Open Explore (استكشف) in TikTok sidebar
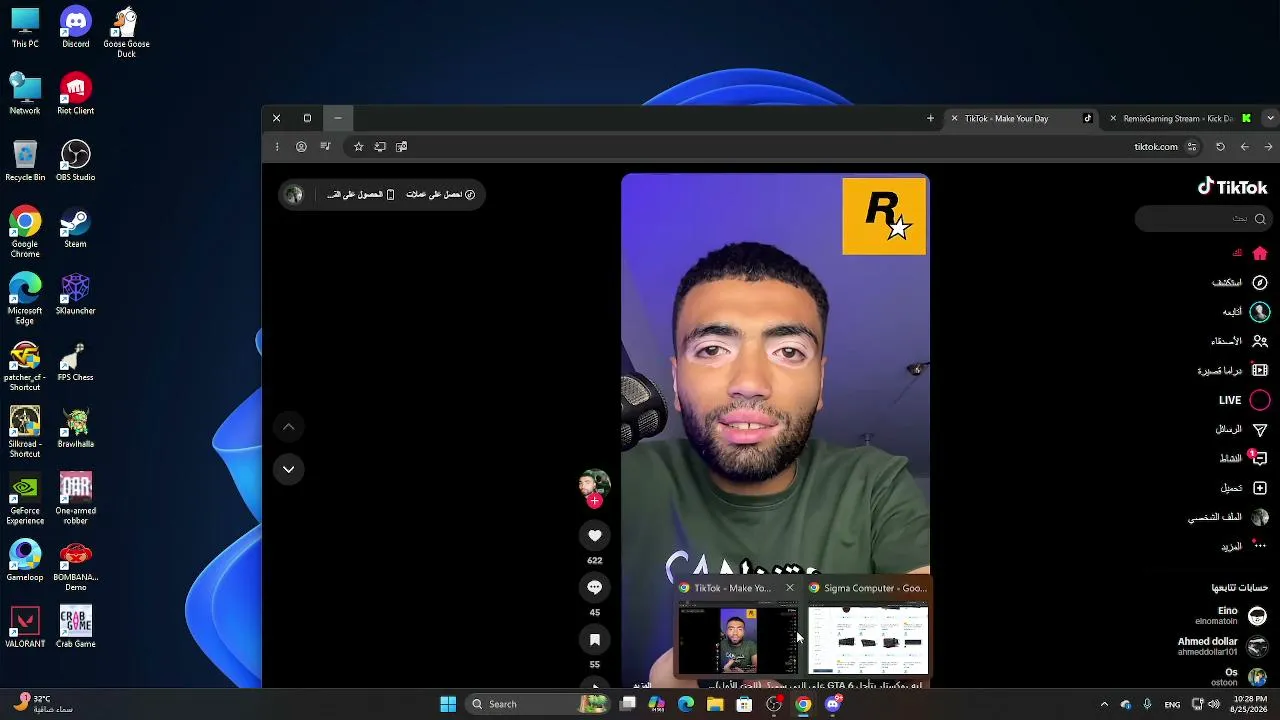 tap(1240, 283)
